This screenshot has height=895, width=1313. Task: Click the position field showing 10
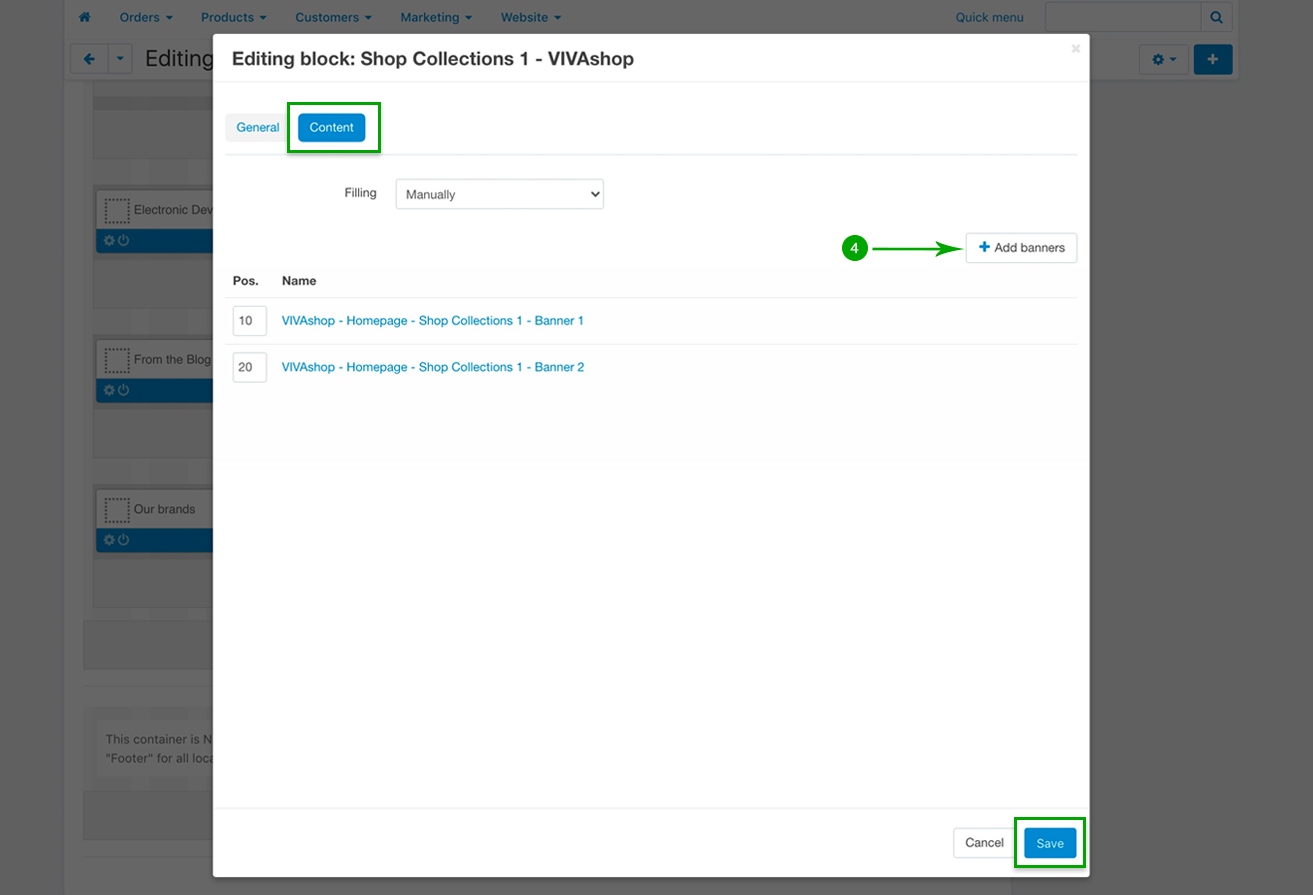click(249, 321)
